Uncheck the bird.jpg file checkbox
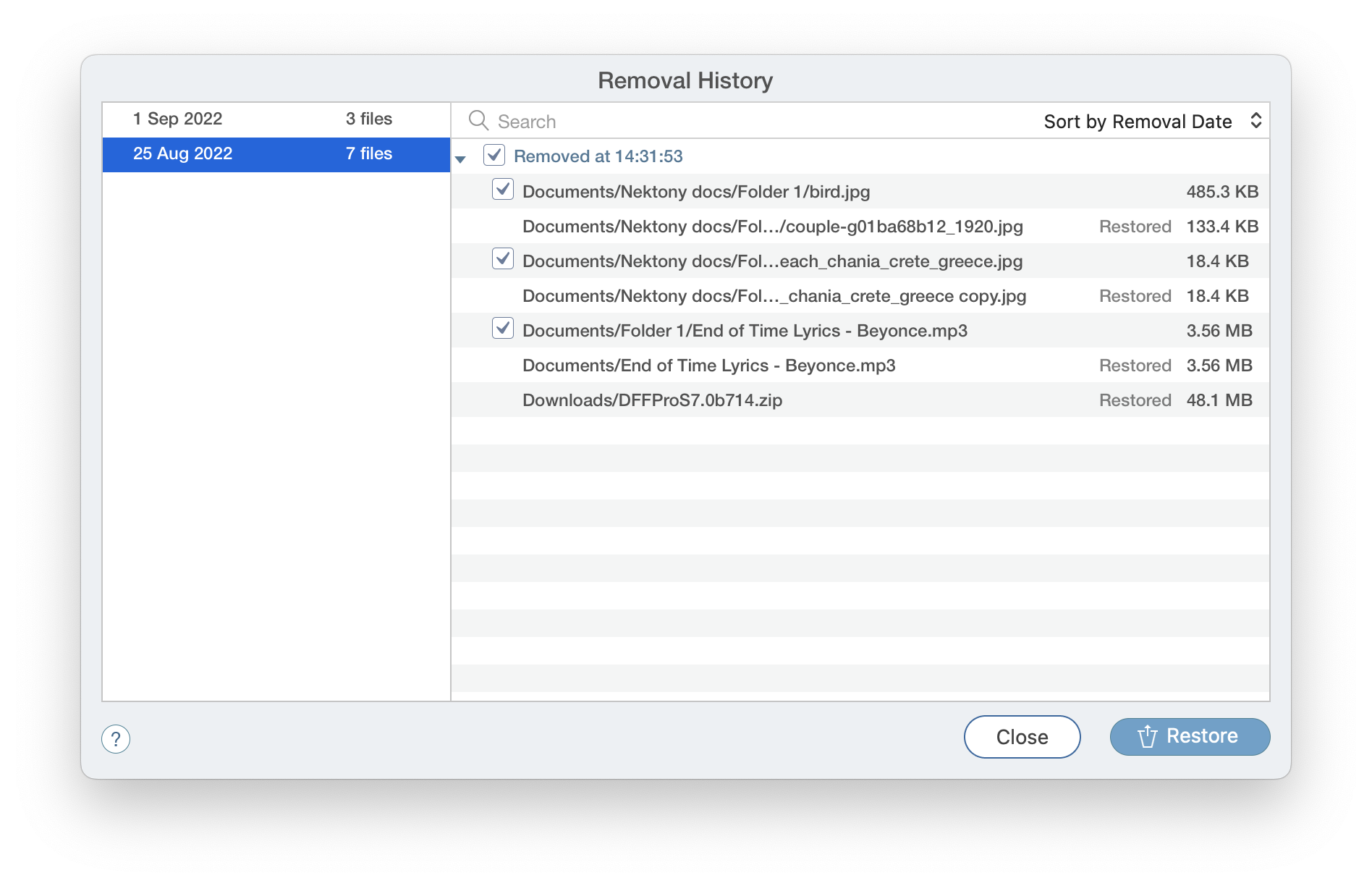The width and height of the screenshot is (1372, 886). [503, 190]
